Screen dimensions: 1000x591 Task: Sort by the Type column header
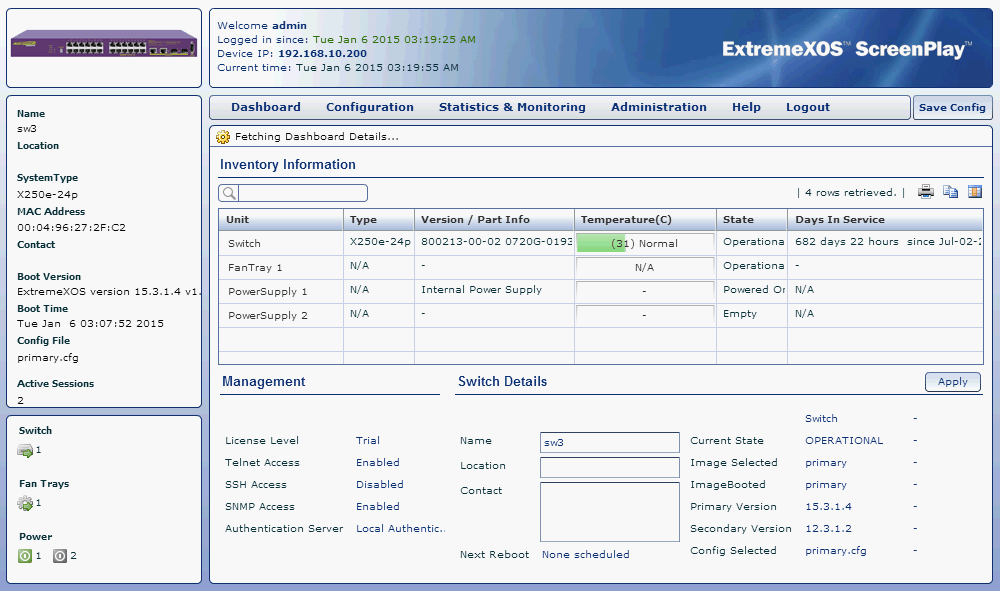tap(379, 219)
